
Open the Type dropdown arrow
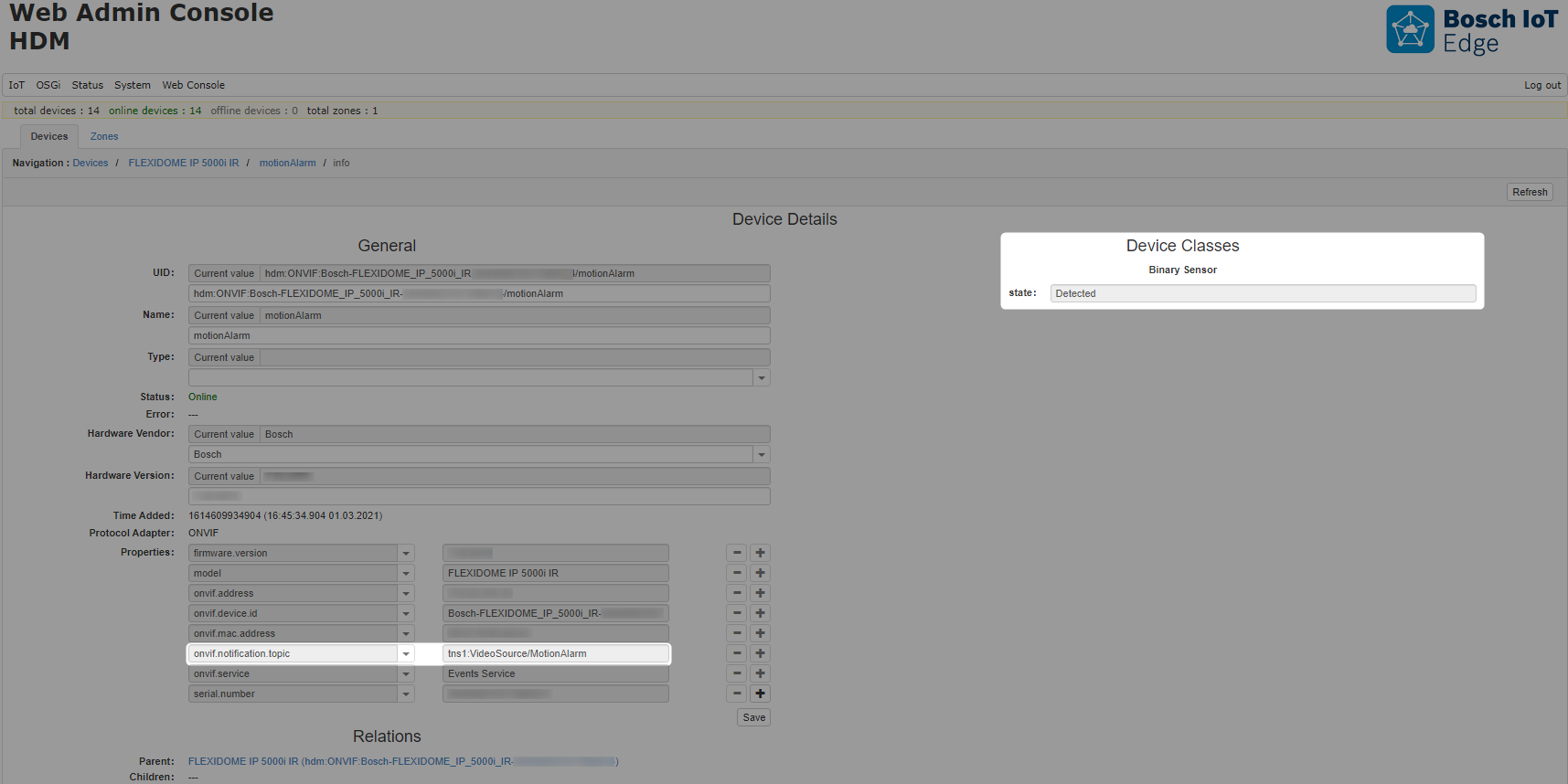(762, 377)
